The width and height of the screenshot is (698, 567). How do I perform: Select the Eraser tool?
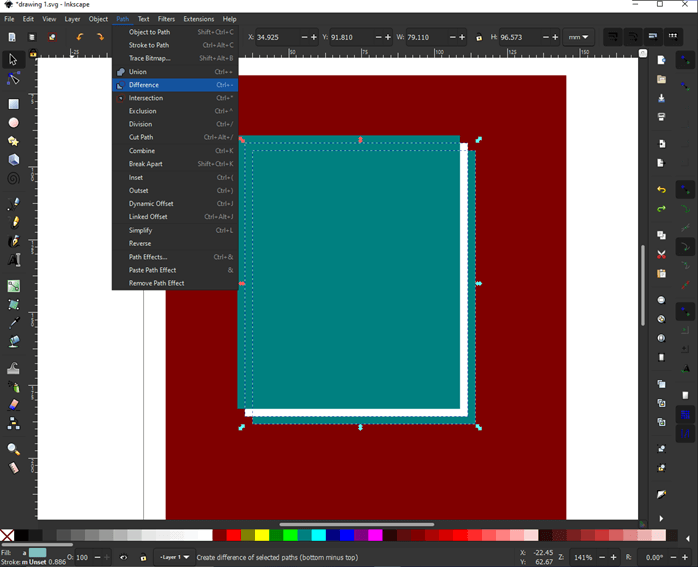click(x=13, y=405)
